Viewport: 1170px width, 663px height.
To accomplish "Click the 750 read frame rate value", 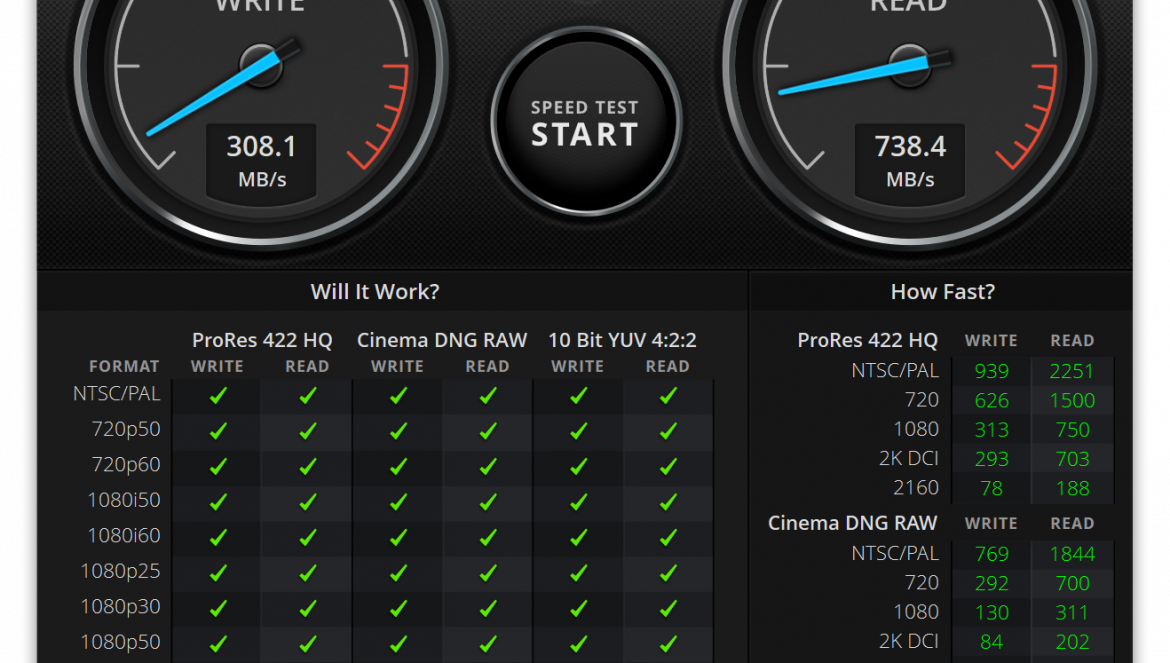I will [x=1072, y=430].
